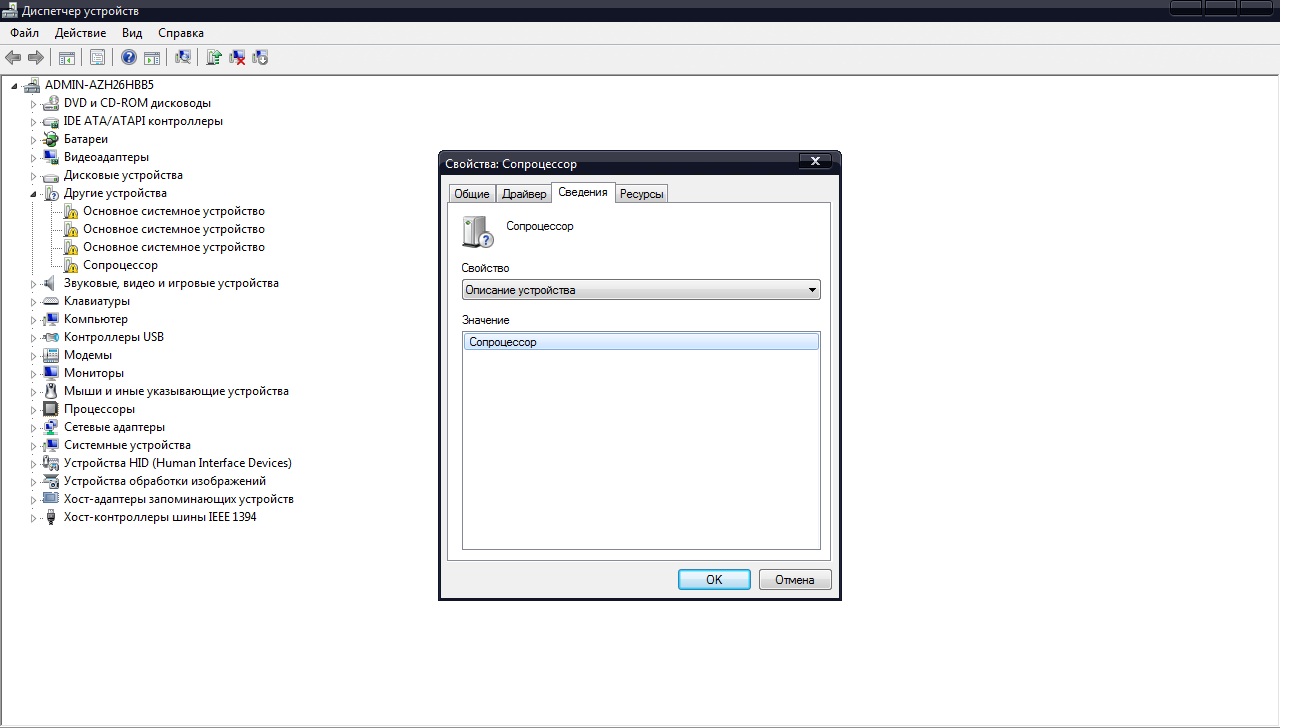Open the Файл menu

(x=24, y=33)
